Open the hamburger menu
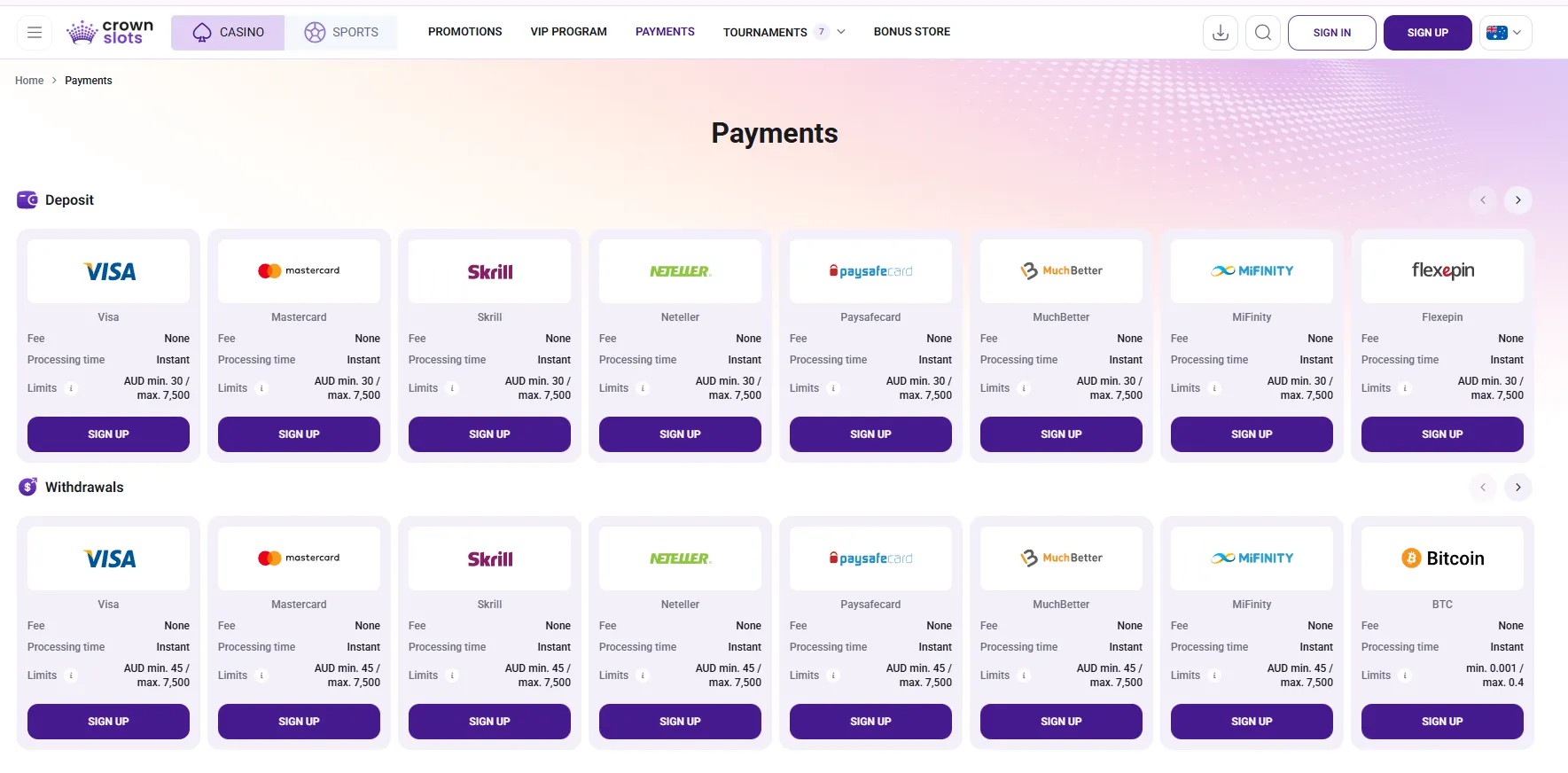This screenshot has height=773, width=1568. 35,32
